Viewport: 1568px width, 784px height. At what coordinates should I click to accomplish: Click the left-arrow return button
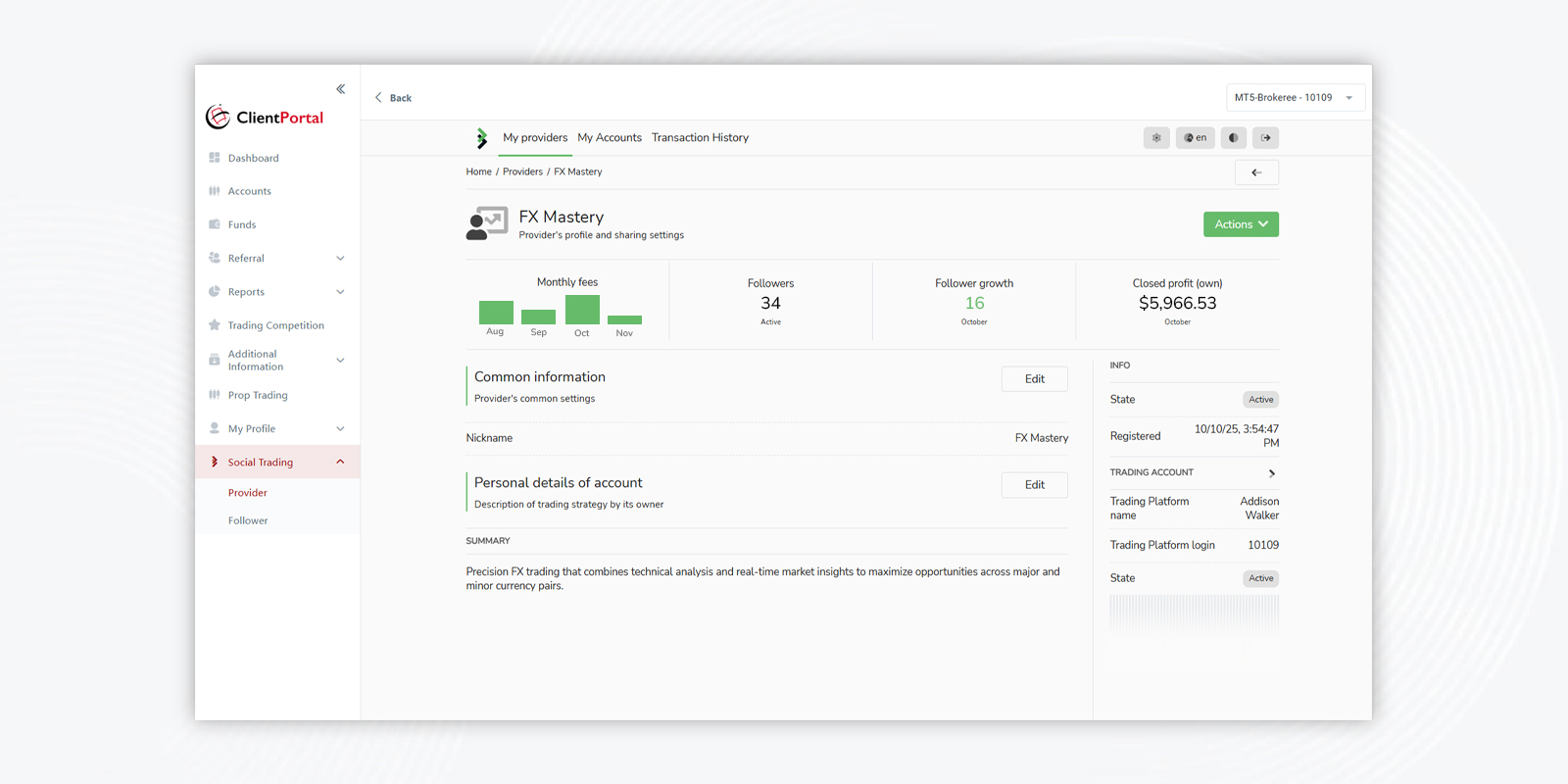point(1256,172)
